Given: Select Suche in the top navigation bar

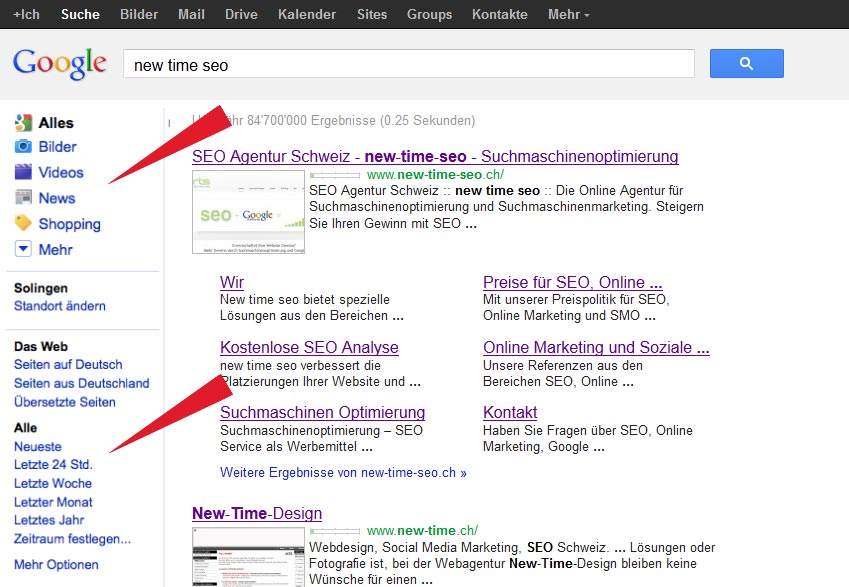Looking at the screenshot, I should (x=80, y=14).
